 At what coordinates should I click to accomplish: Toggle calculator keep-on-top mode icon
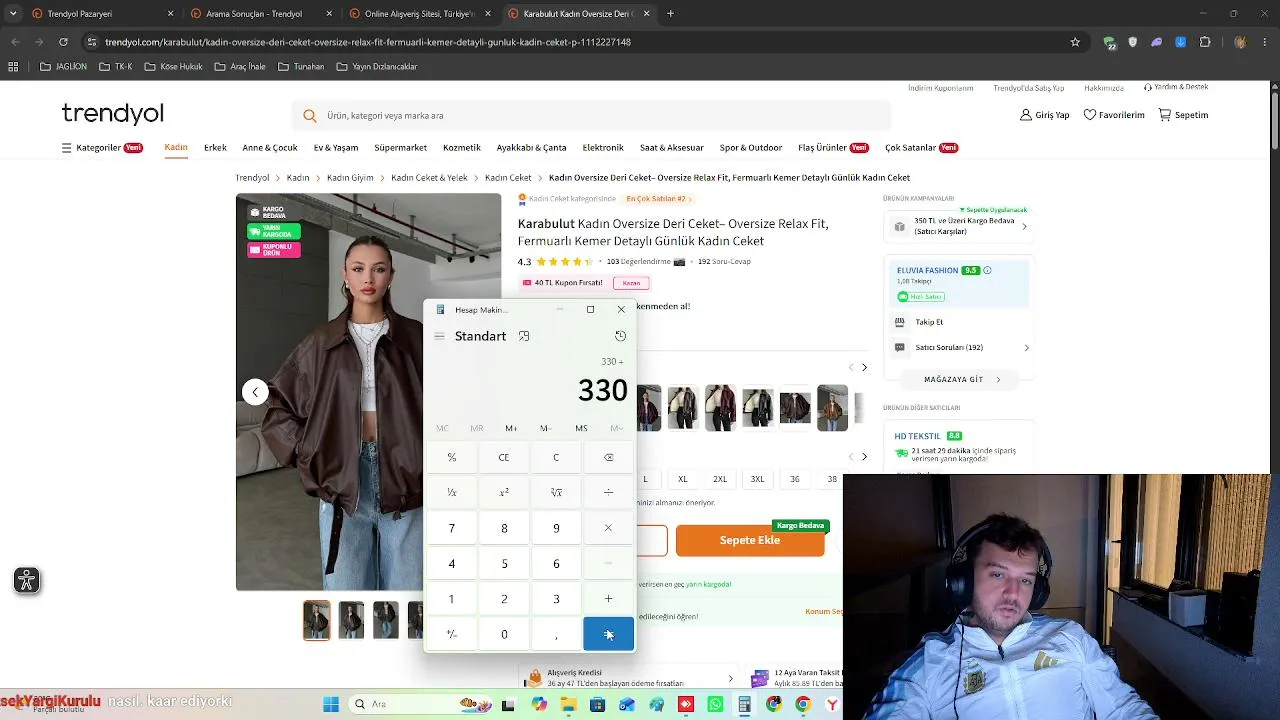click(x=524, y=336)
